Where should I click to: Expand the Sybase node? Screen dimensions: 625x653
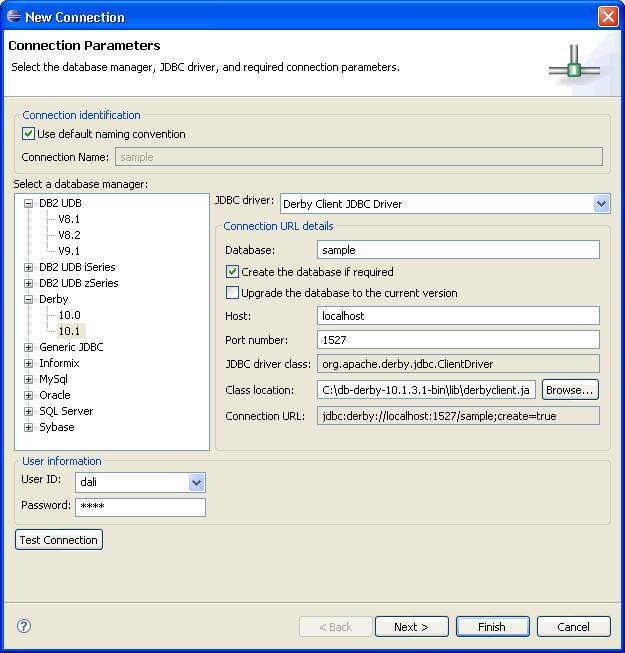coord(28,427)
